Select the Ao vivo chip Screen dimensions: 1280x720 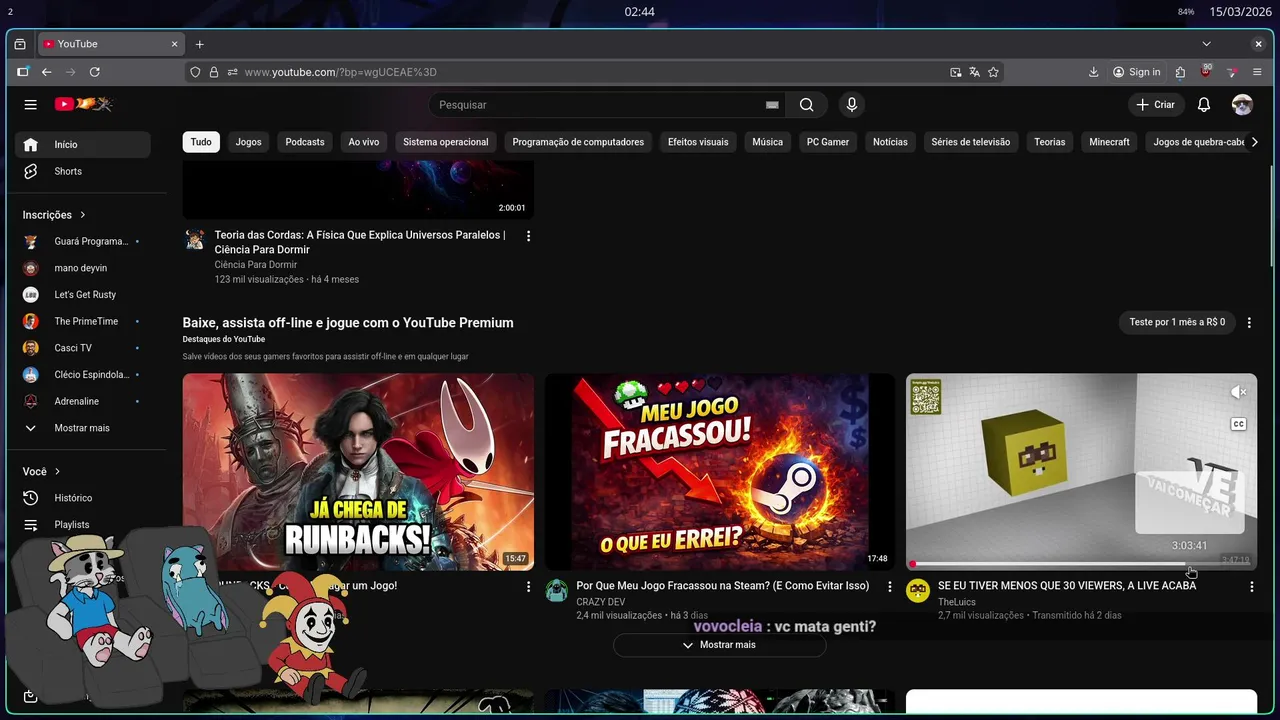[x=364, y=142]
